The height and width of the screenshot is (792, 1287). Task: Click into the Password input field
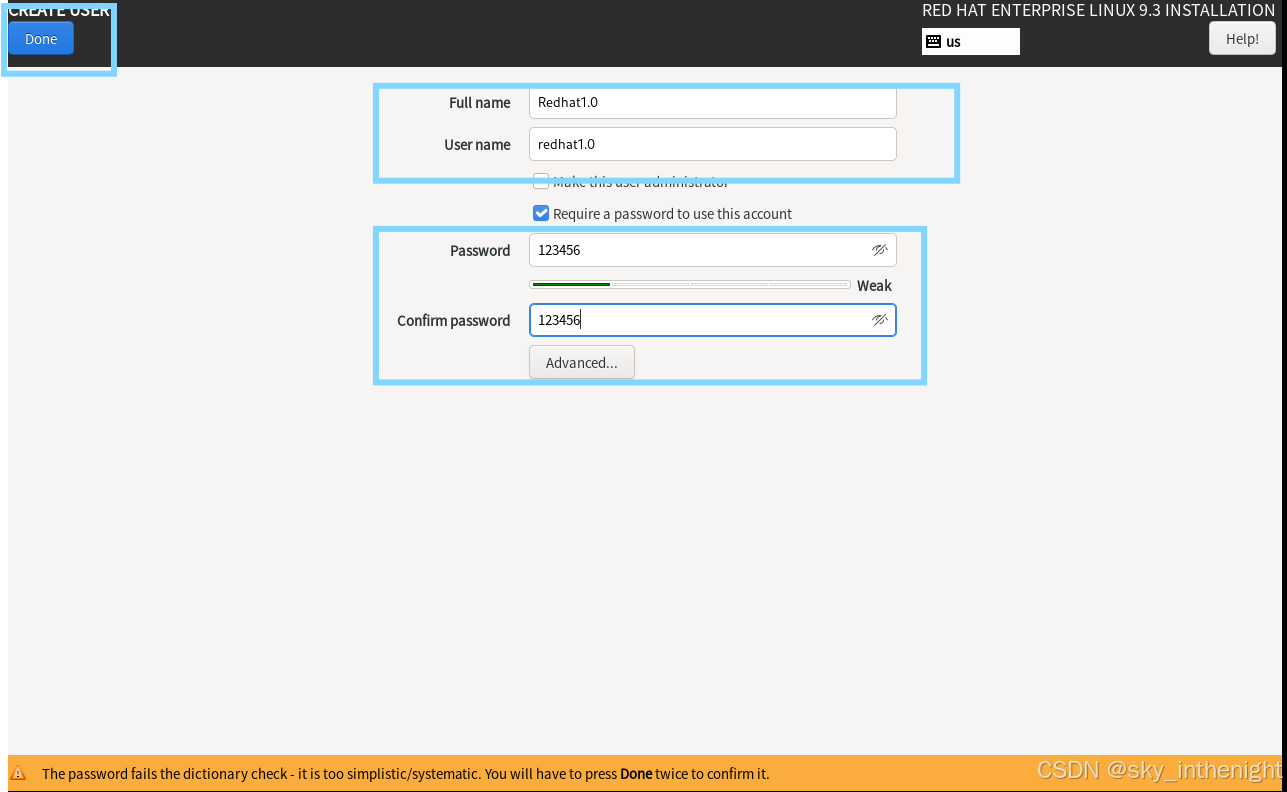pyautogui.click(x=713, y=250)
